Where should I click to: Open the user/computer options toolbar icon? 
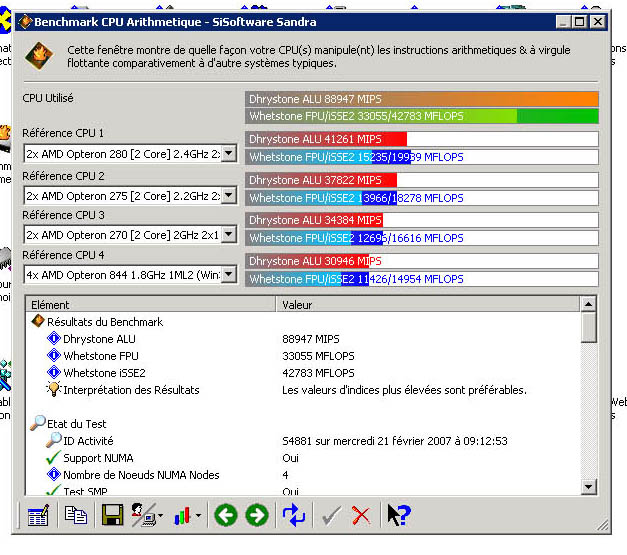coord(144,515)
